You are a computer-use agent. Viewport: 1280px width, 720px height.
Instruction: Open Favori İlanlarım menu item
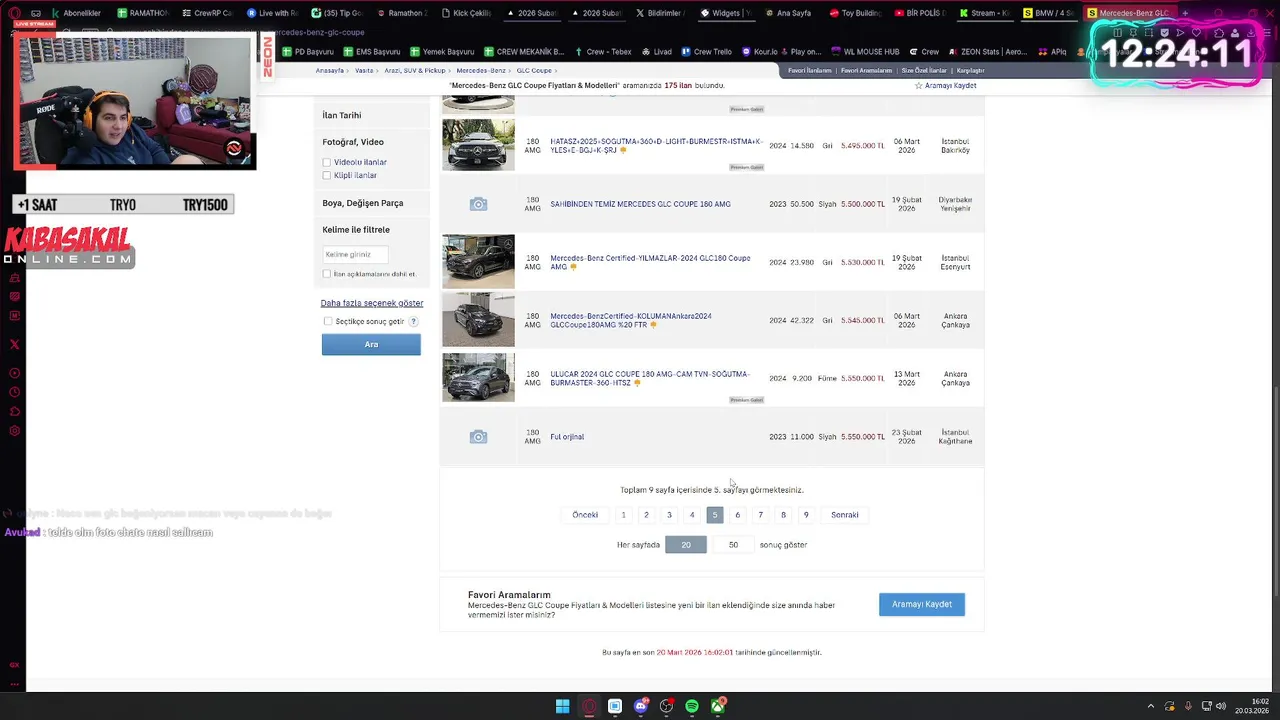810,71
